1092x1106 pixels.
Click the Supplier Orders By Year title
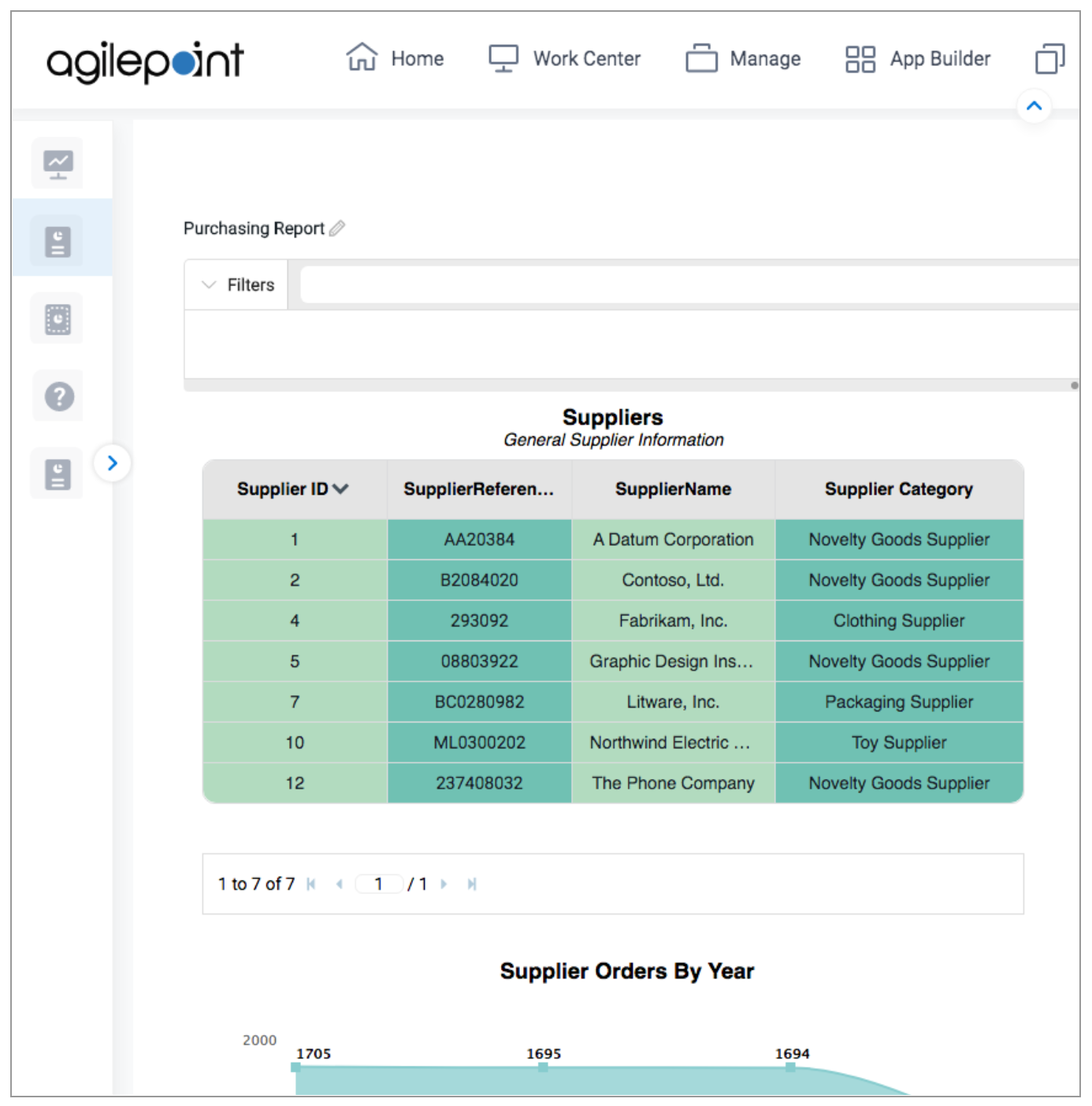(627, 971)
